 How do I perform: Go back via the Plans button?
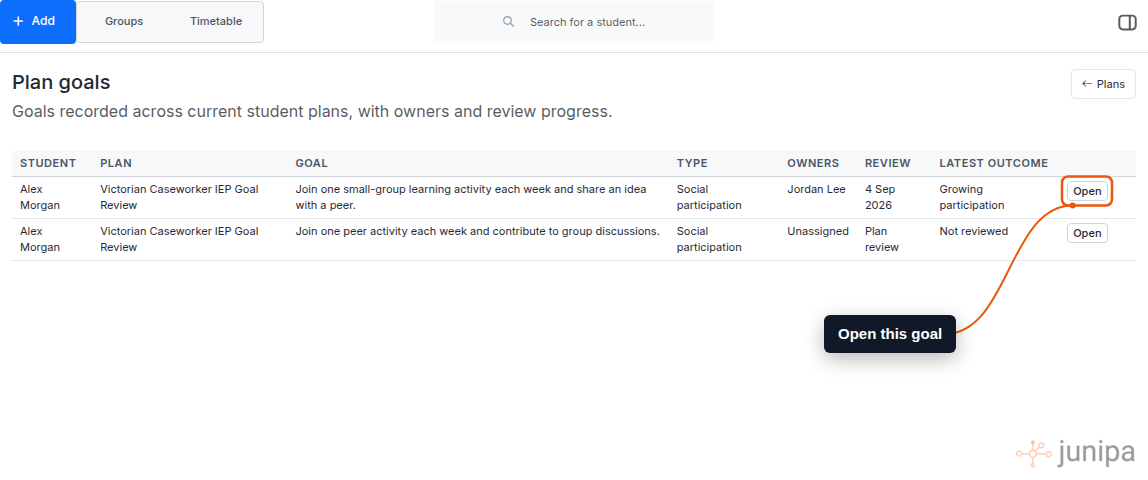coord(1103,84)
